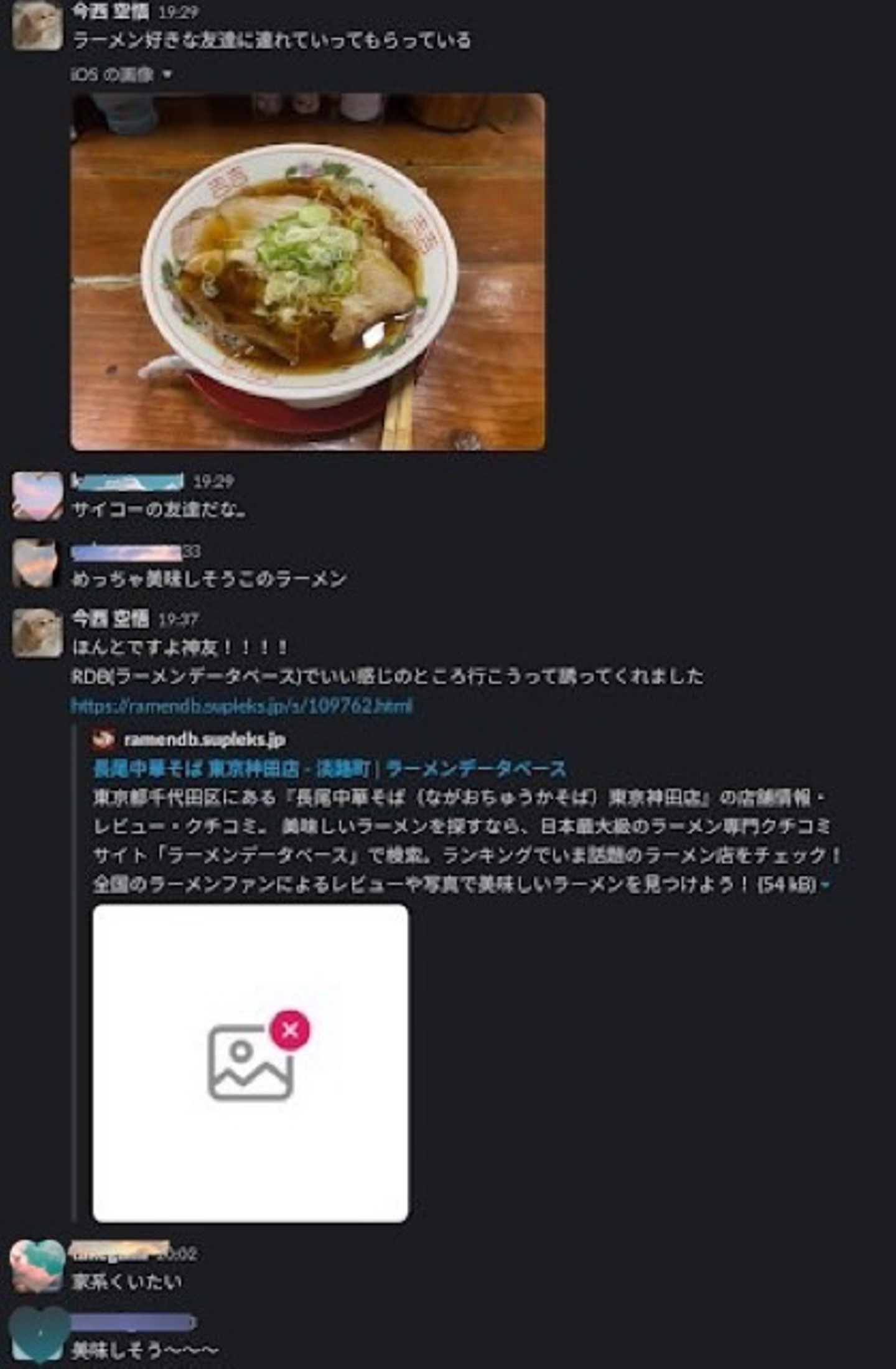Click username 今西 空悟 at top
This screenshot has width=896, height=1369.
[110, 11]
